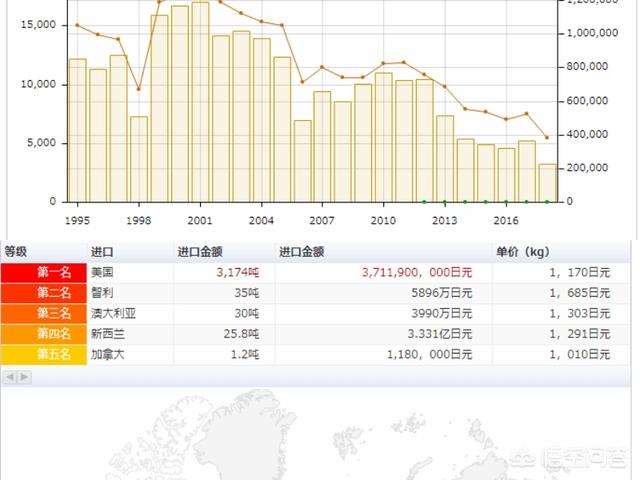Click the 第二名 rank badge
Image resolution: width=640 pixels, height=480 pixels.
44,293
